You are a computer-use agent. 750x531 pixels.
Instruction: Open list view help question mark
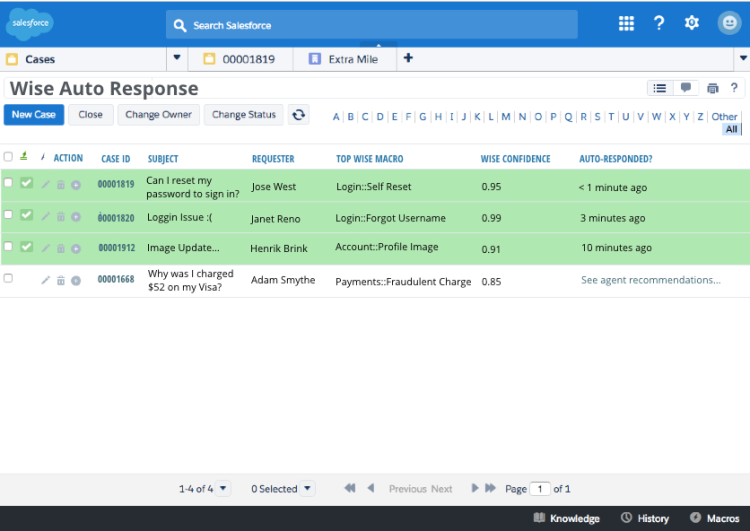(x=734, y=88)
